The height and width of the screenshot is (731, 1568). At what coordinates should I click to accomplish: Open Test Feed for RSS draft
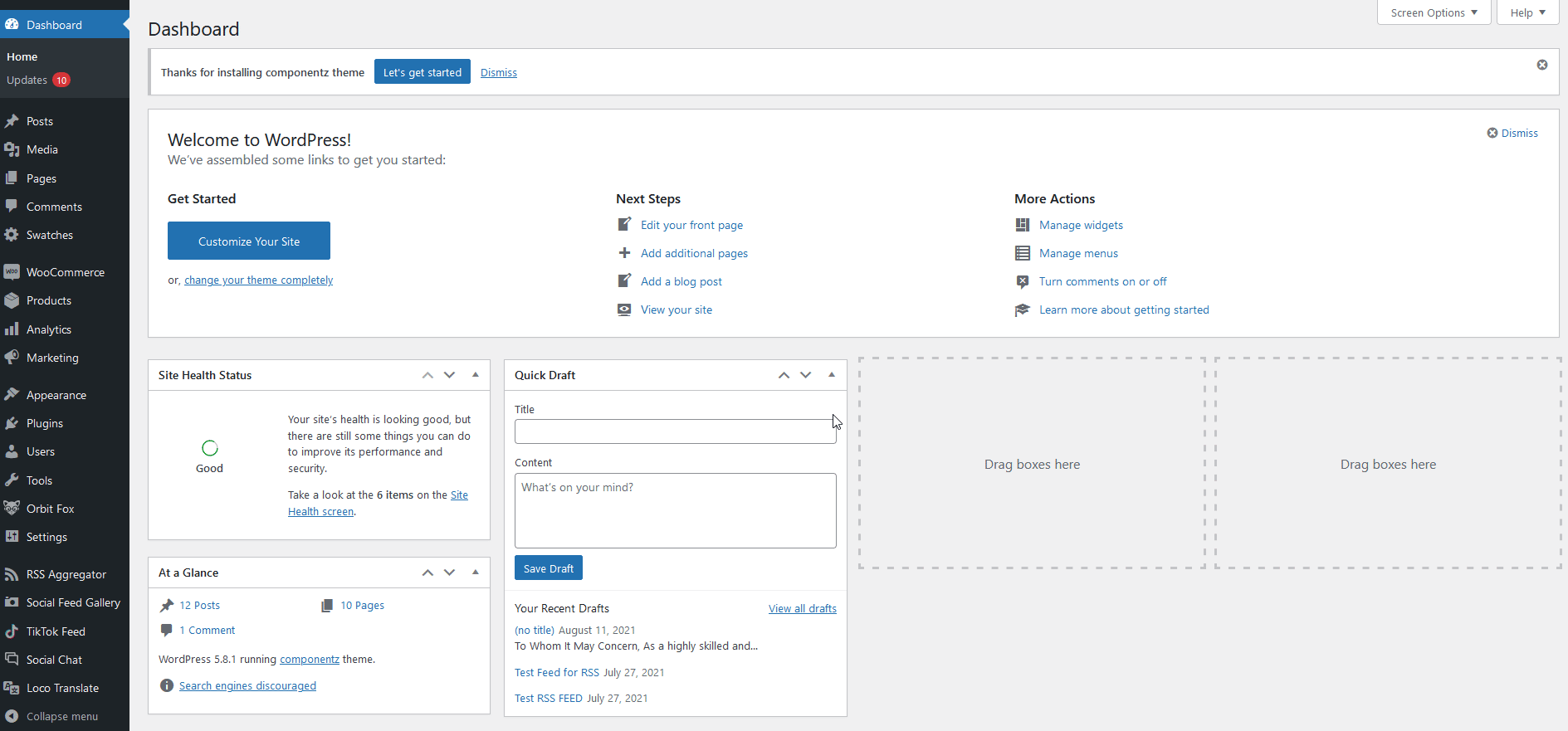point(557,672)
